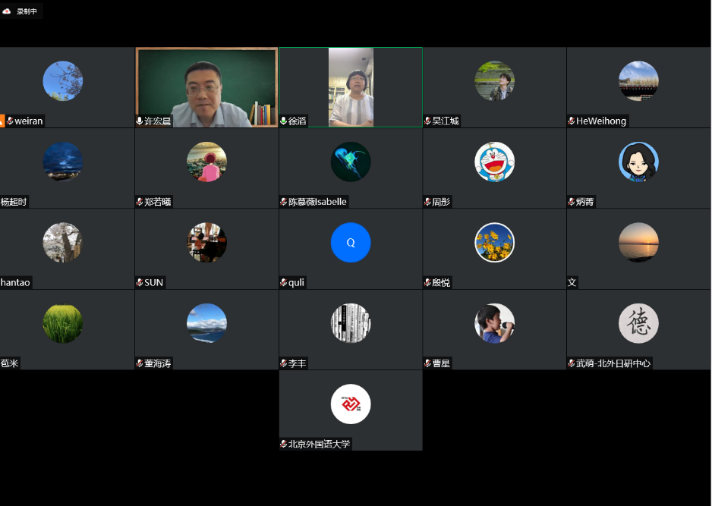Click the microphone icon in the chalkboard video tile

coord(140,121)
